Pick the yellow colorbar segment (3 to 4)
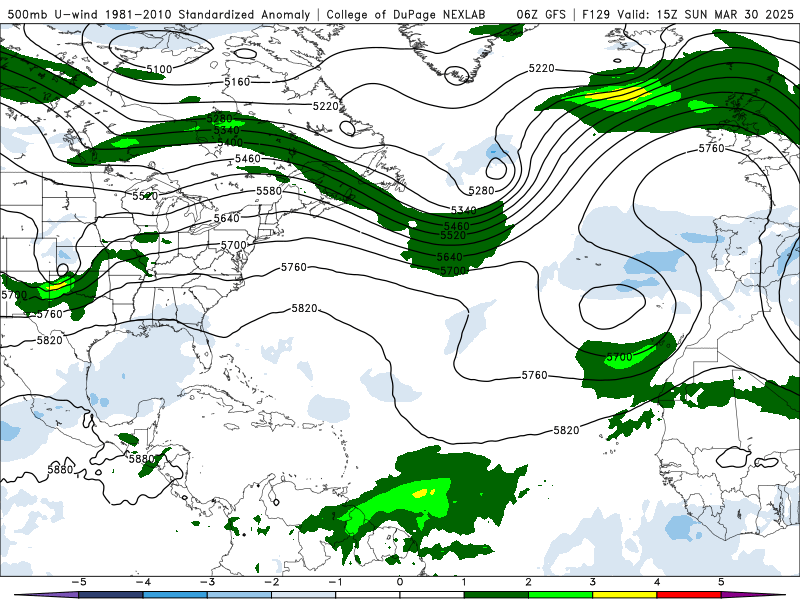Viewport: 800px width, 600px height. tap(624, 595)
